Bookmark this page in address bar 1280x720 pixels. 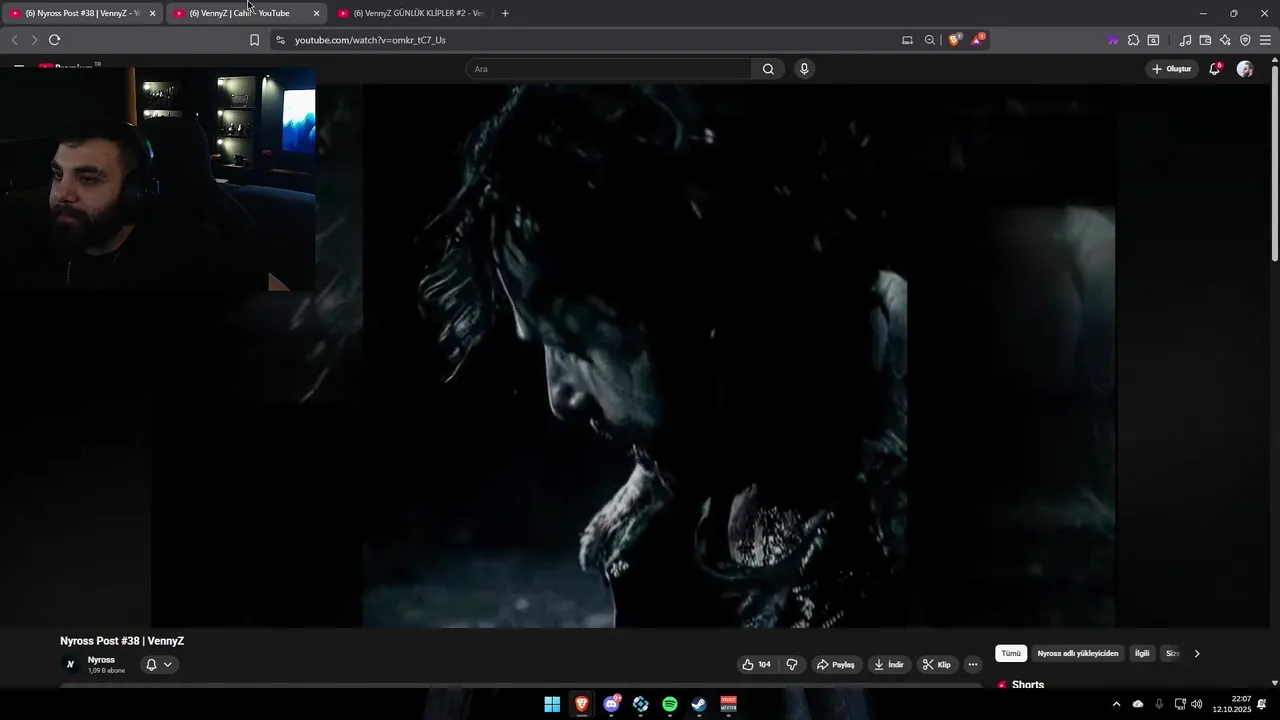coord(254,40)
